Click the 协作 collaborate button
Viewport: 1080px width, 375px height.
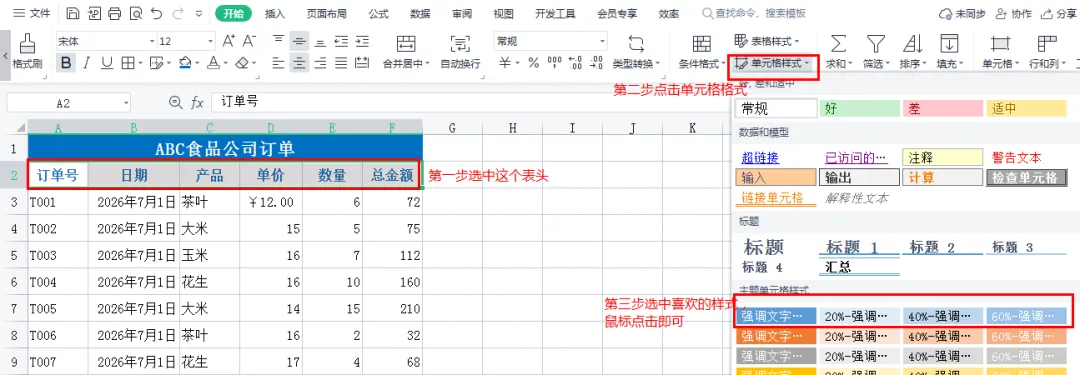[x=1012, y=13]
